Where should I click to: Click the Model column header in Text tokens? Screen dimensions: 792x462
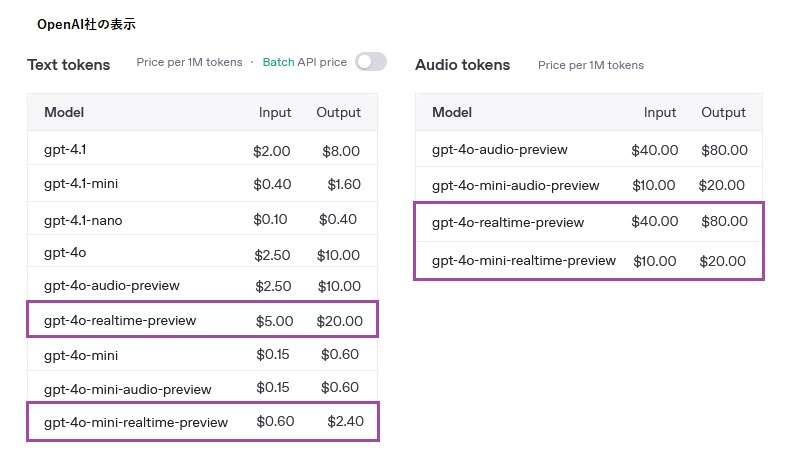[64, 112]
